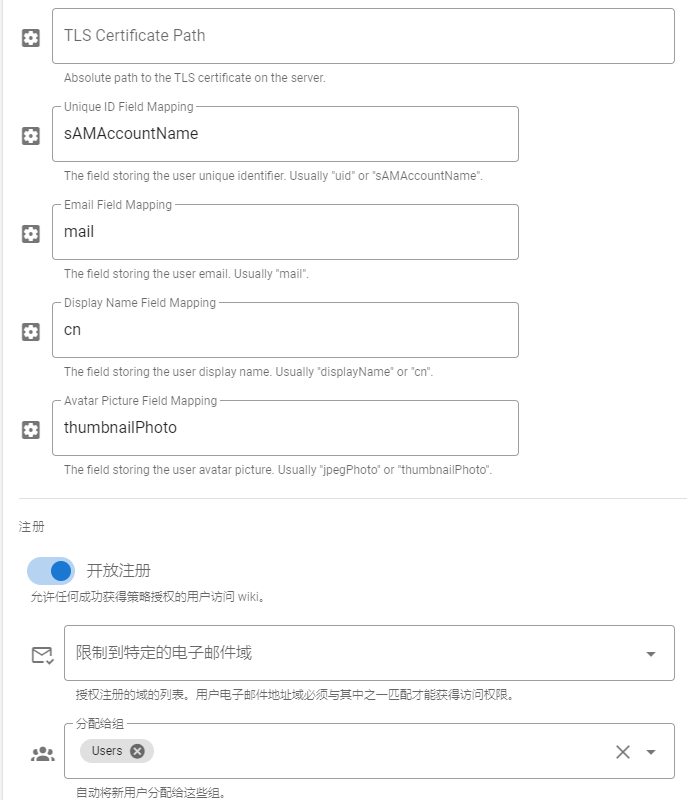Click the gear icon beside Unique ID Field Mapping
The image size is (689, 800).
point(31,136)
